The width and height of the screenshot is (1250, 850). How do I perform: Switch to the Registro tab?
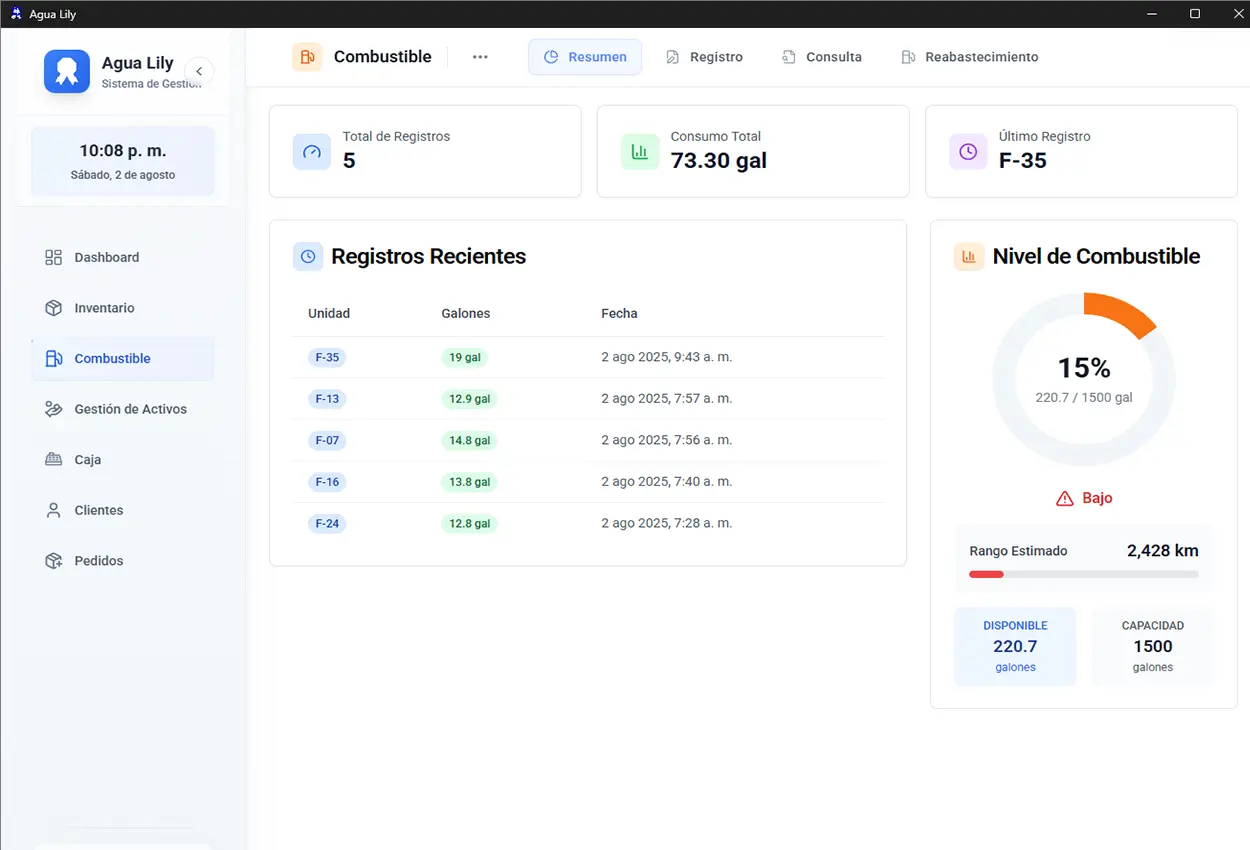click(x=705, y=57)
